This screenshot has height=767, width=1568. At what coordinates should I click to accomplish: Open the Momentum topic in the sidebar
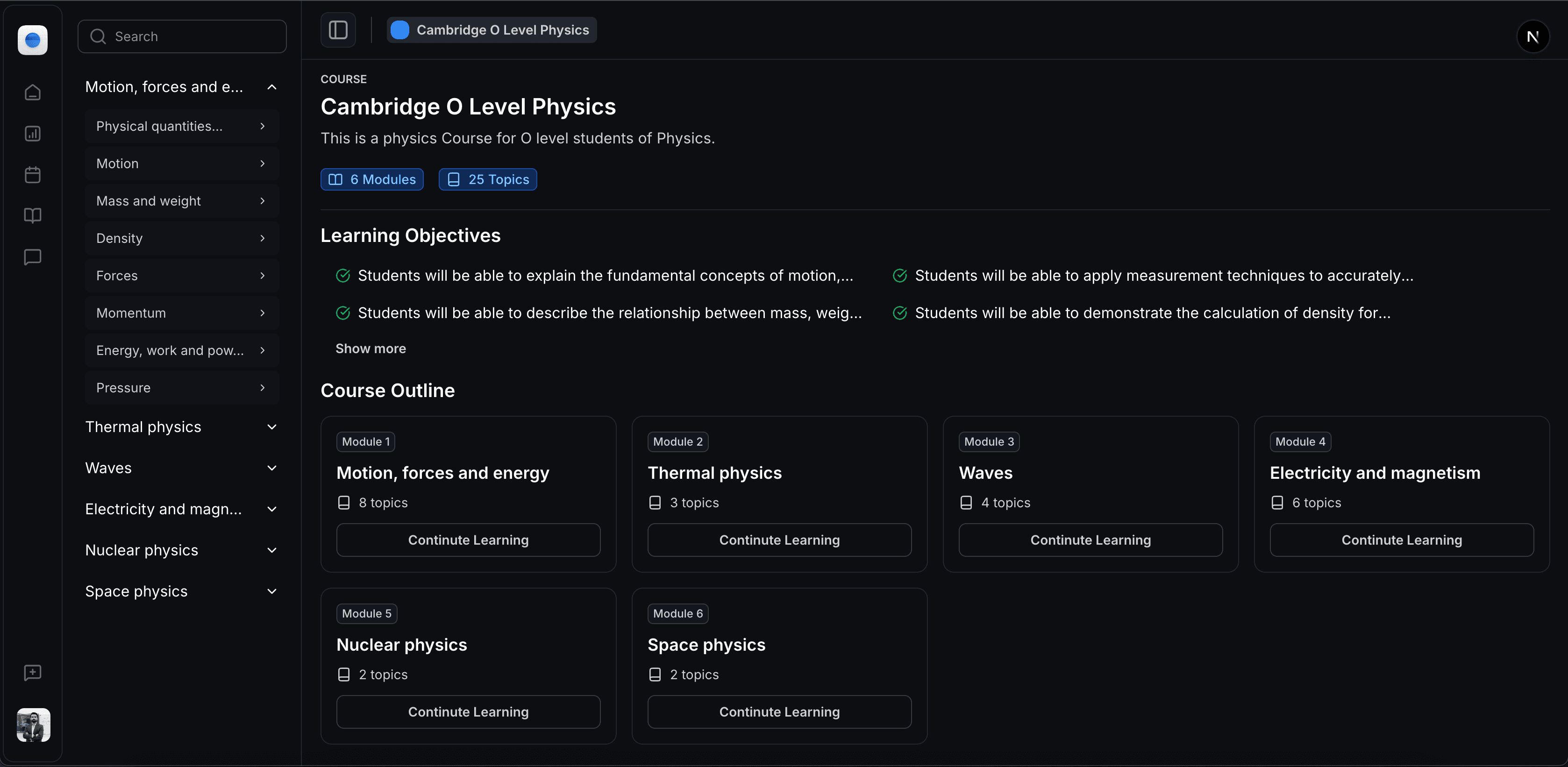pos(181,313)
